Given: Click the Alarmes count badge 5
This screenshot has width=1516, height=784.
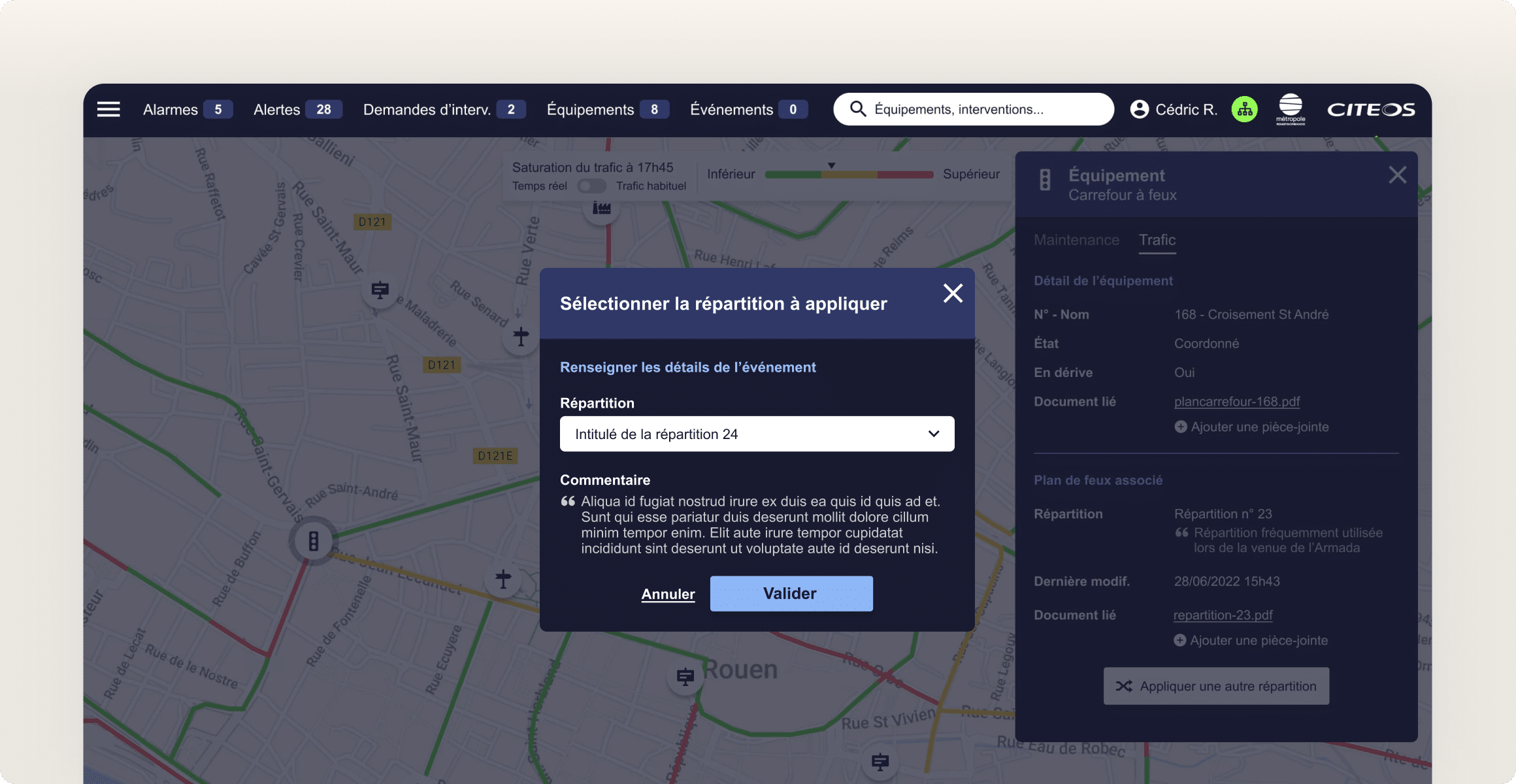Looking at the screenshot, I should (x=218, y=109).
